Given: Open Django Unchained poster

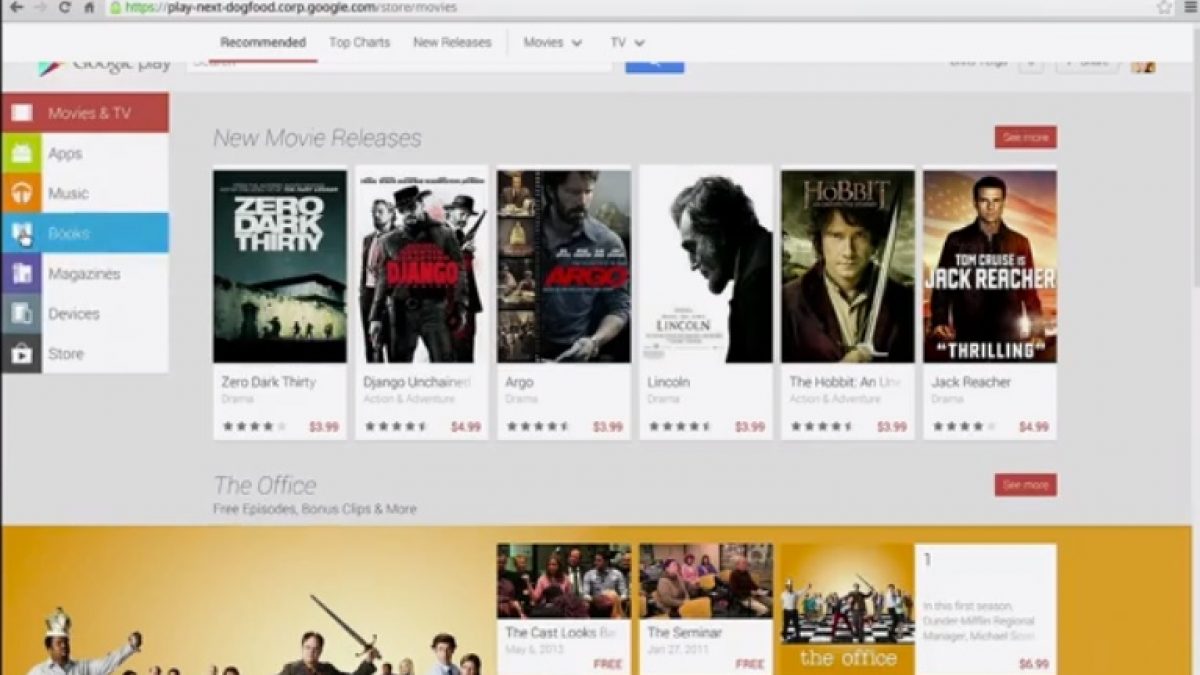Looking at the screenshot, I should [x=422, y=266].
